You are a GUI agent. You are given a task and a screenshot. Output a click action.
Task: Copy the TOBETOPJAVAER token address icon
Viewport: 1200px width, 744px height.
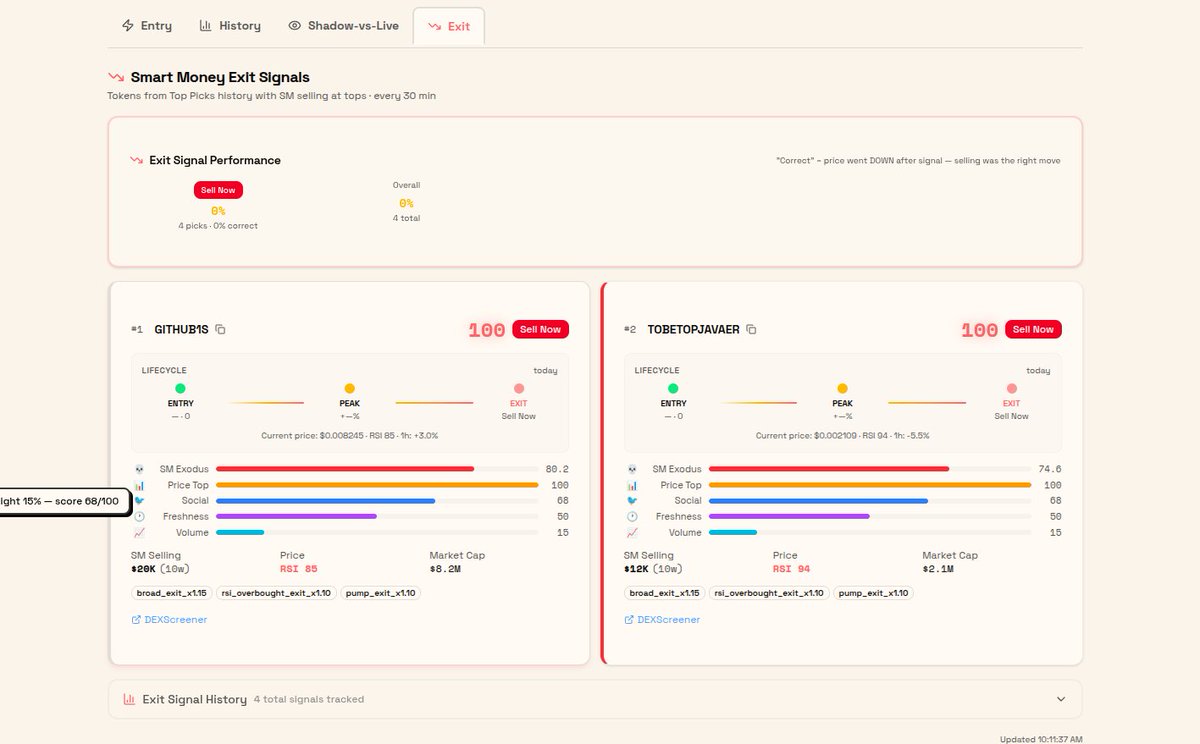coord(751,329)
